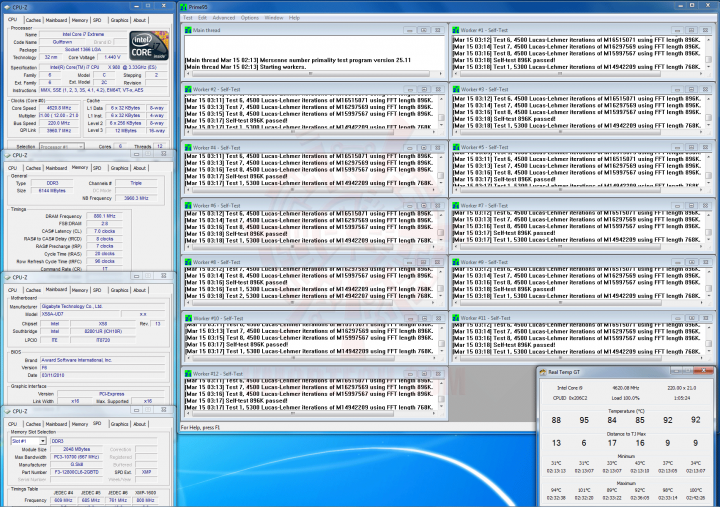720x507 pixels.
Task: Click the 85 temperature reading in Real Temp
Action: (x=640, y=420)
